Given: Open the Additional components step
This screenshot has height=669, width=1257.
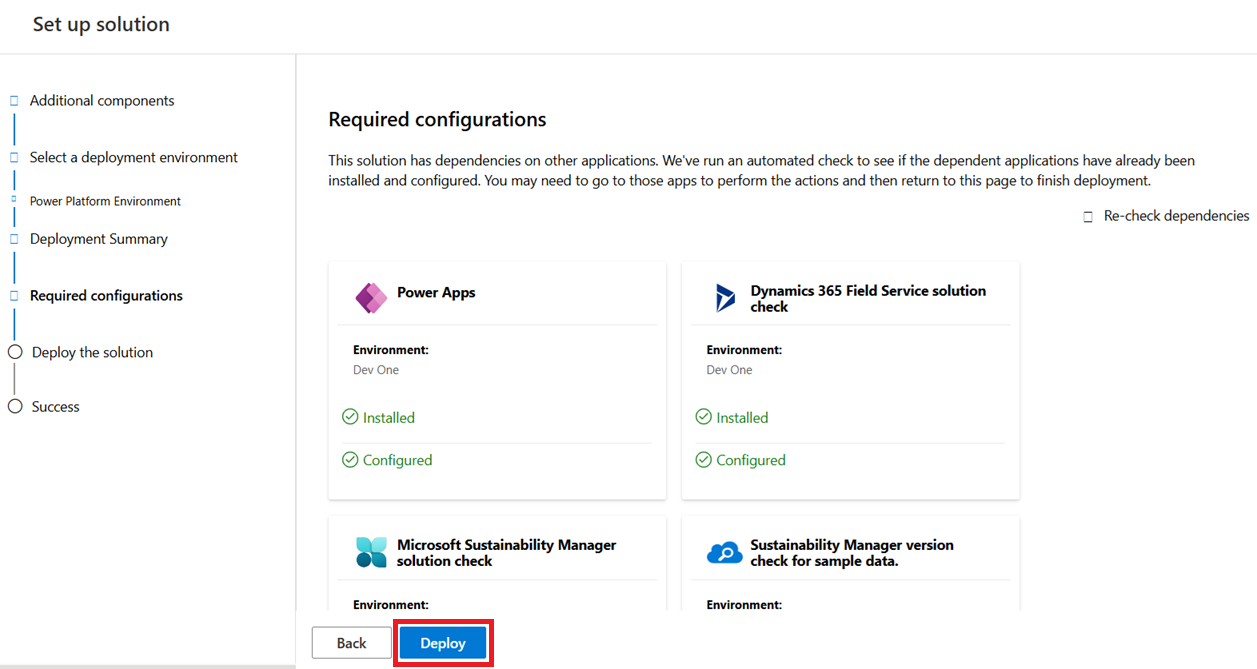Looking at the screenshot, I should 102,101.
